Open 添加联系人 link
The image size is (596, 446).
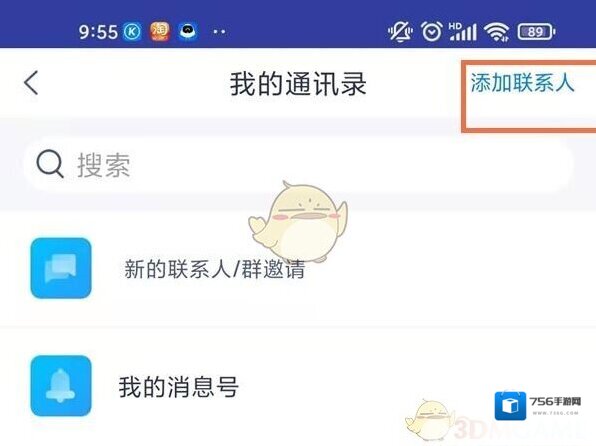click(522, 83)
